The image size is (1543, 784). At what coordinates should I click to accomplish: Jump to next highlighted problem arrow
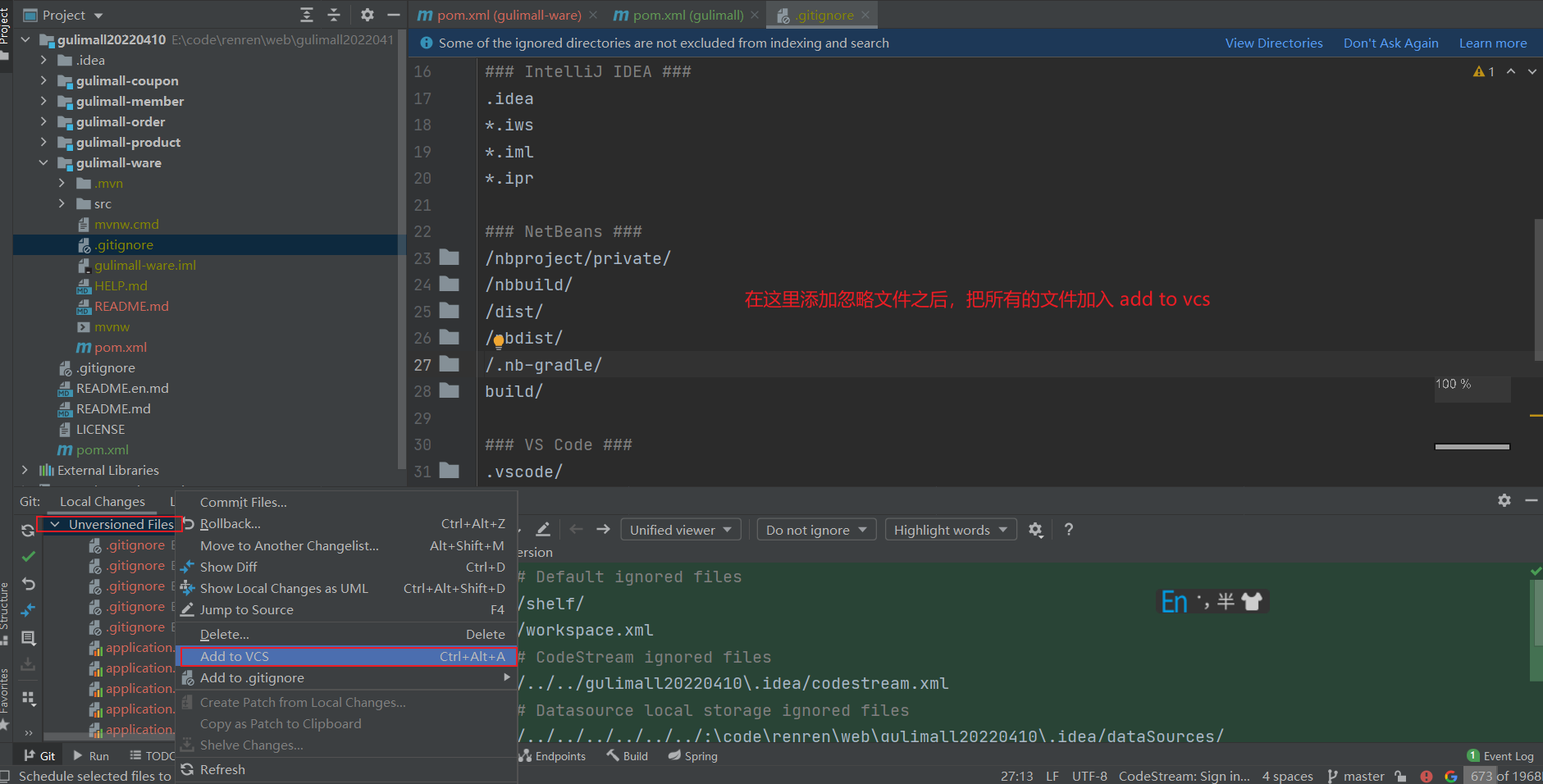[x=1532, y=71]
